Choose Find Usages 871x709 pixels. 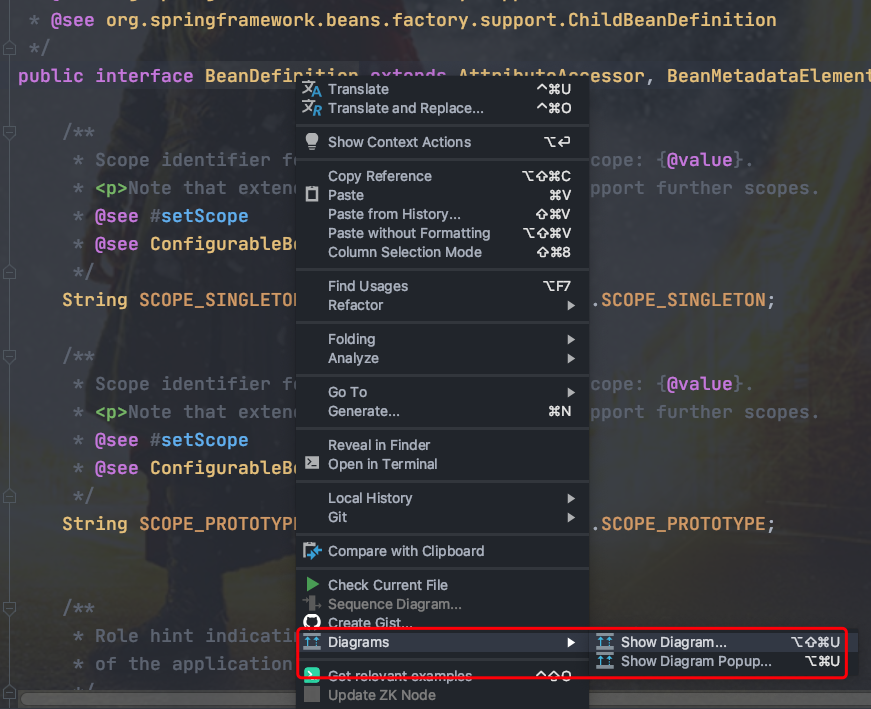click(x=443, y=286)
